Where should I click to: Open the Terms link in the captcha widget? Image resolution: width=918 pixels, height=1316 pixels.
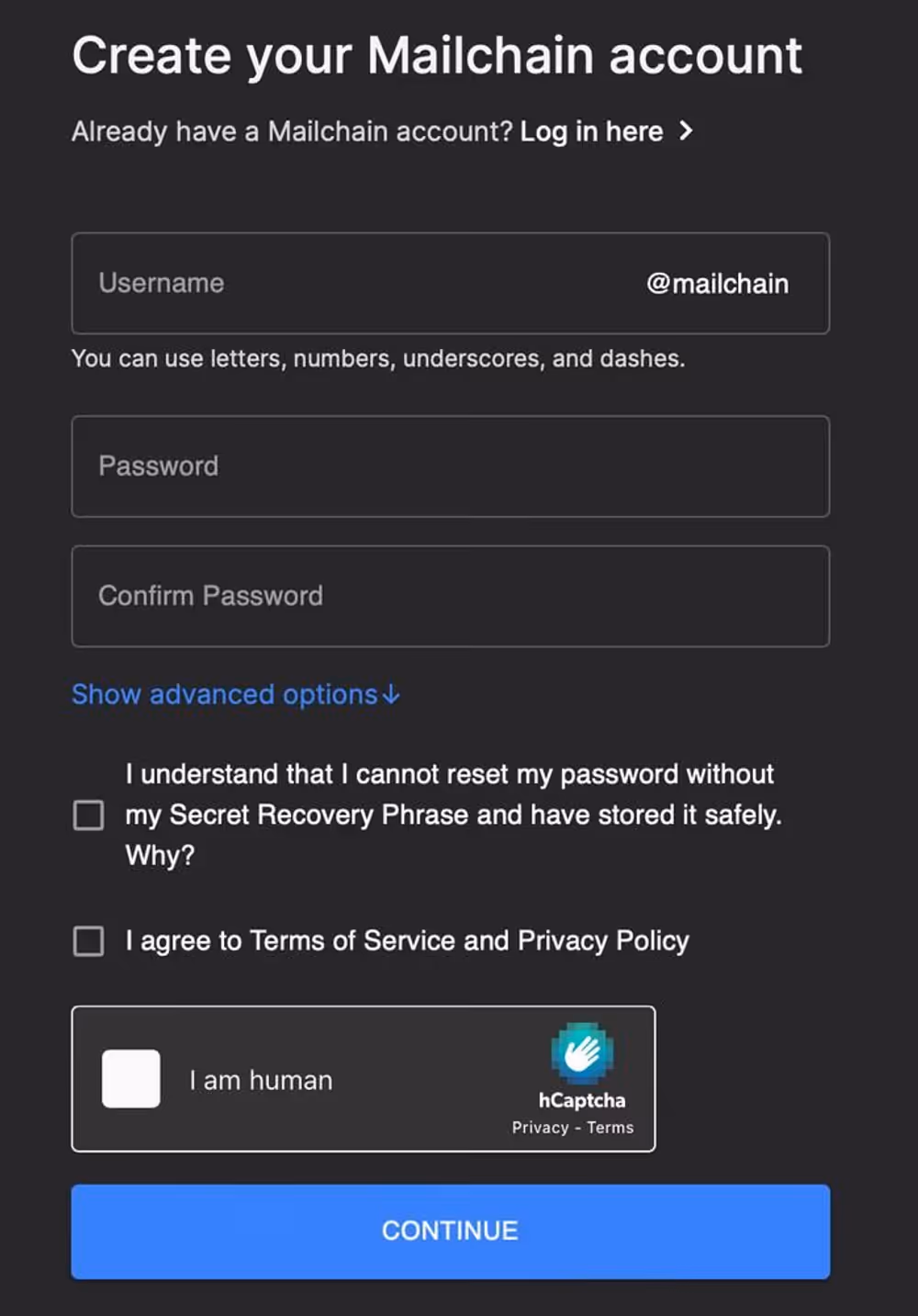click(x=611, y=1127)
